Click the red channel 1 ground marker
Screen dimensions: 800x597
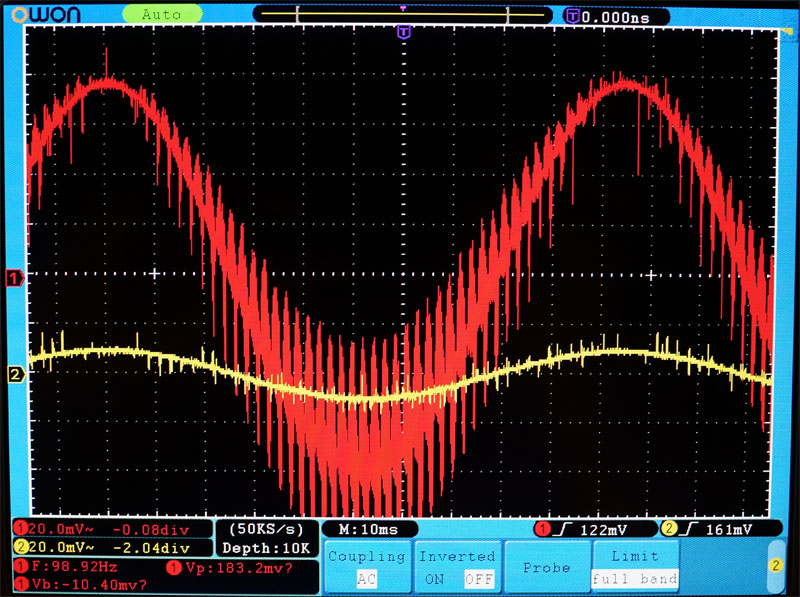click(15, 278)
